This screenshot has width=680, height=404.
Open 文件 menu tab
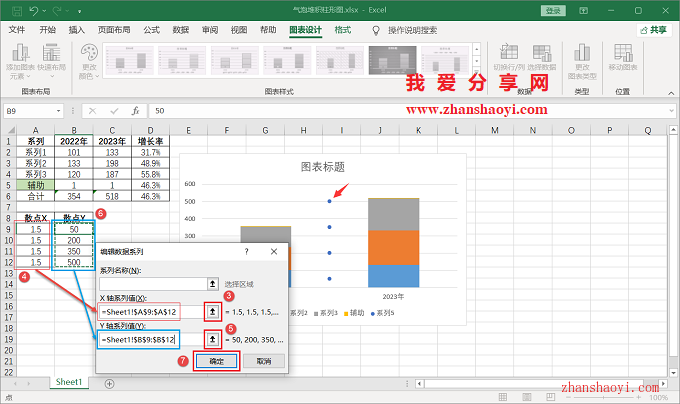[x=16, y=30]
